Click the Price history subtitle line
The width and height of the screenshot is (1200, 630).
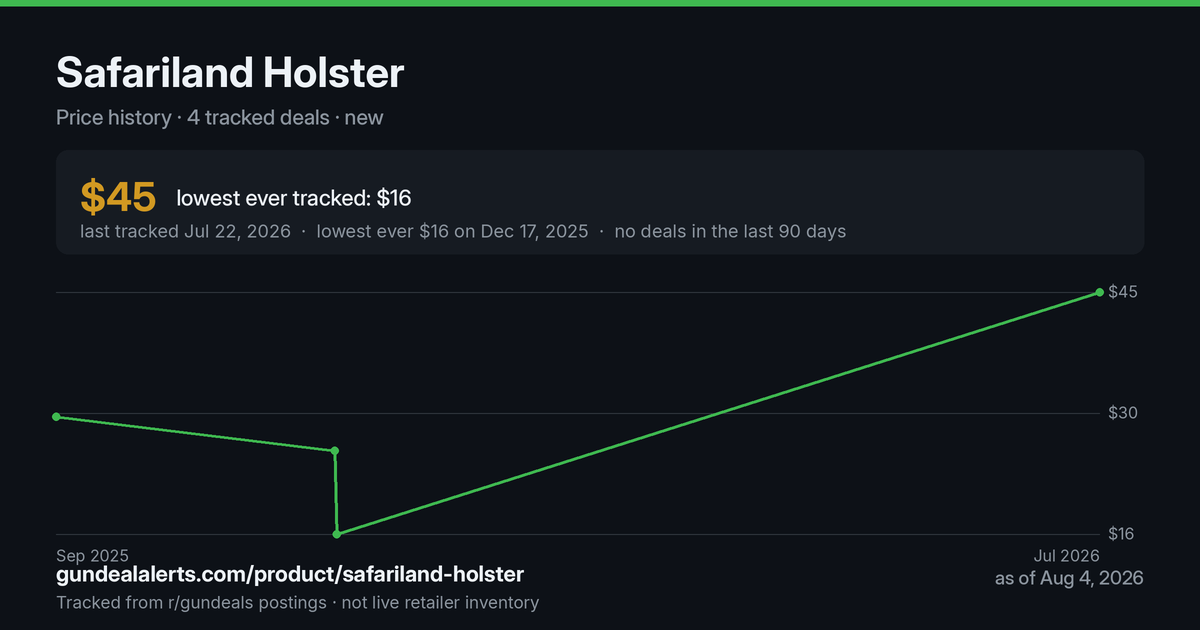[x=220, y=117]
